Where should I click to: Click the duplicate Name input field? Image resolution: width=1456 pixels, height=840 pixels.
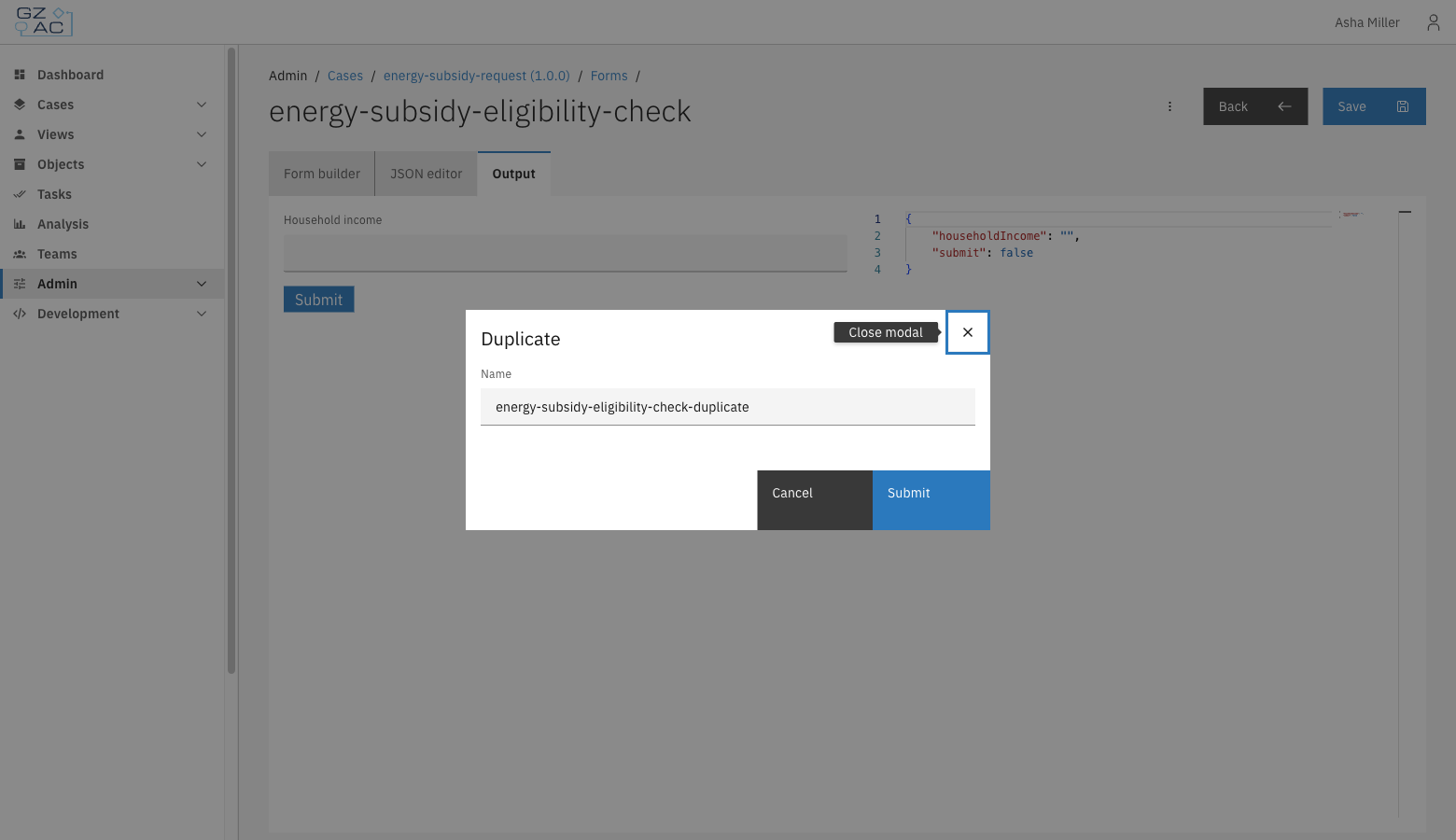click(x=728, y=407)
